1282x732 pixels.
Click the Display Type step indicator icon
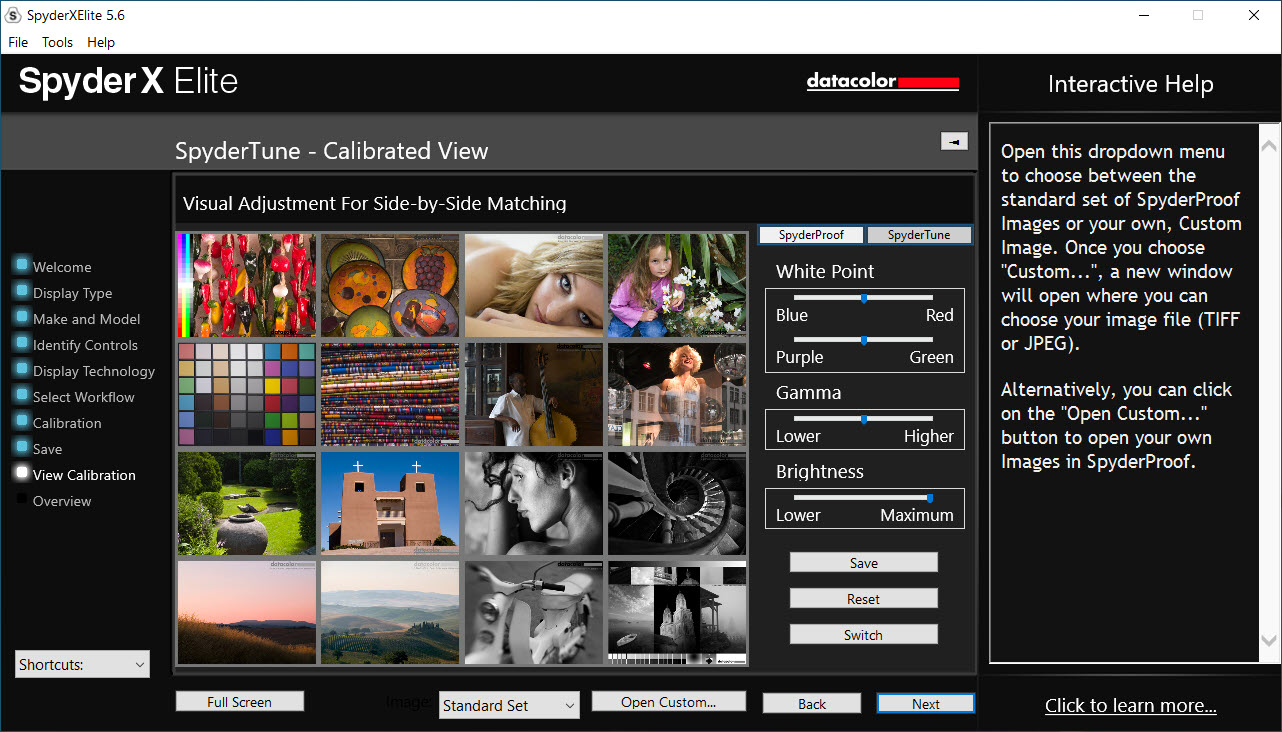point(22,291)
